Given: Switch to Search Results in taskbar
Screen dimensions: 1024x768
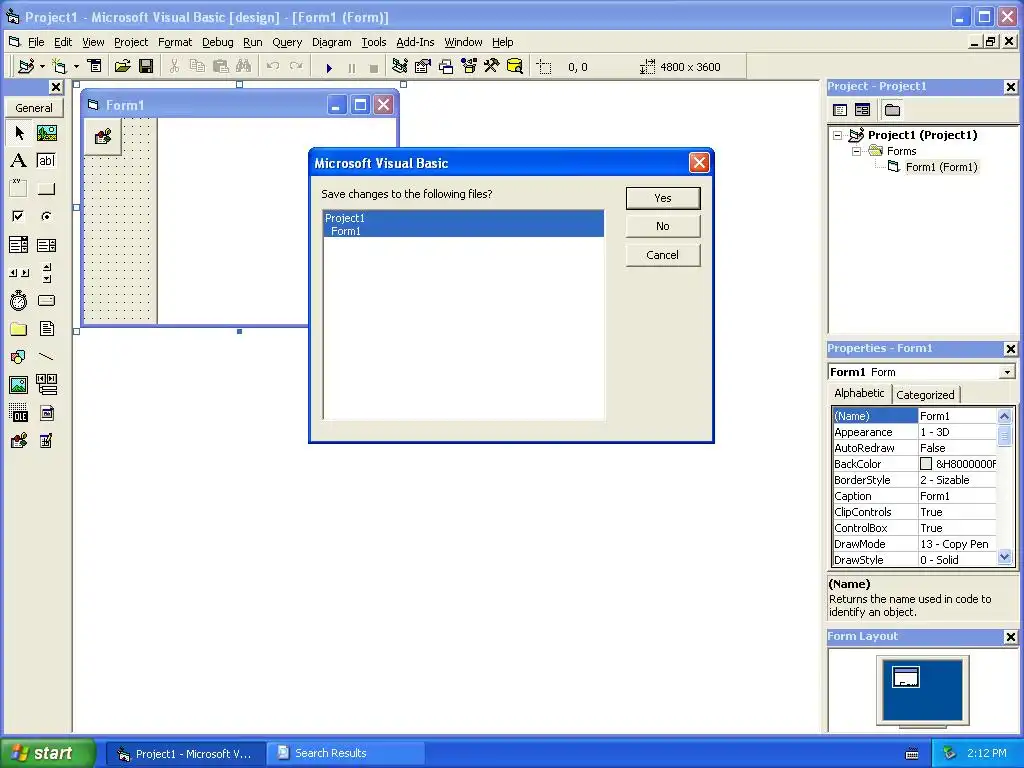Looking at the screenshot, I should [347, 753].
